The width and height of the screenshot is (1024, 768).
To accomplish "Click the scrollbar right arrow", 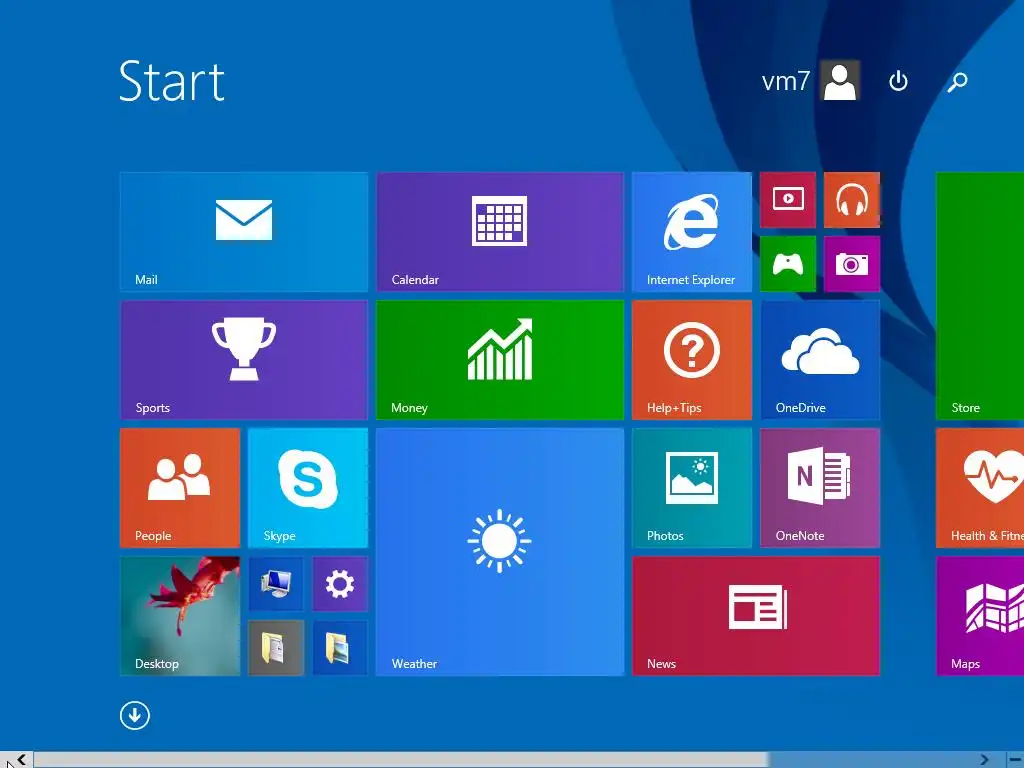I will point(984,760).
